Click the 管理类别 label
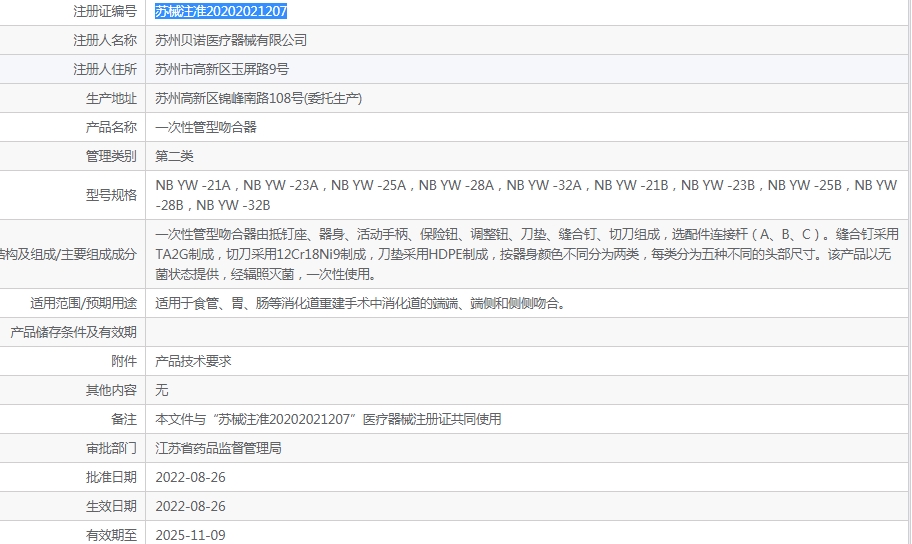Image resolution: width=912 pixels, height=544 pixels. click(111, 156)
